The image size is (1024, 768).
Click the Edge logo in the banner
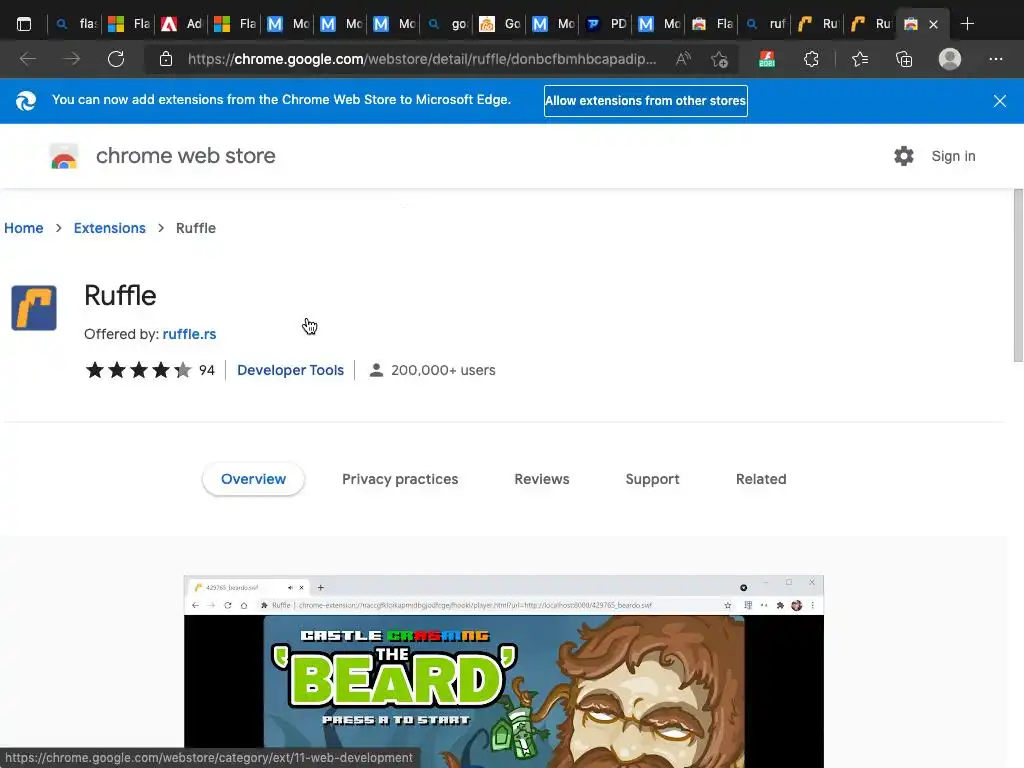tap(25, 101)
